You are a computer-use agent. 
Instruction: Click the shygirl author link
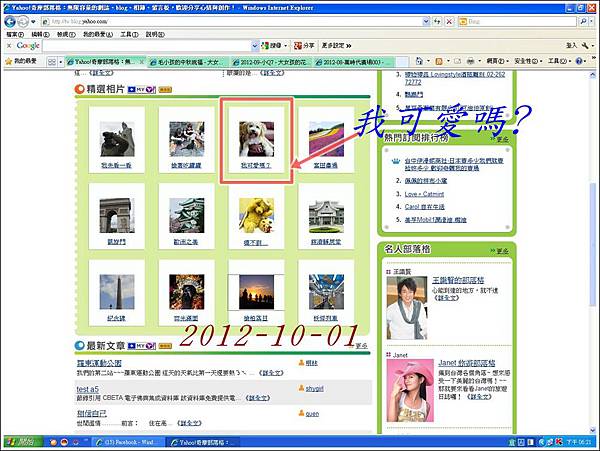pos(315,389)
